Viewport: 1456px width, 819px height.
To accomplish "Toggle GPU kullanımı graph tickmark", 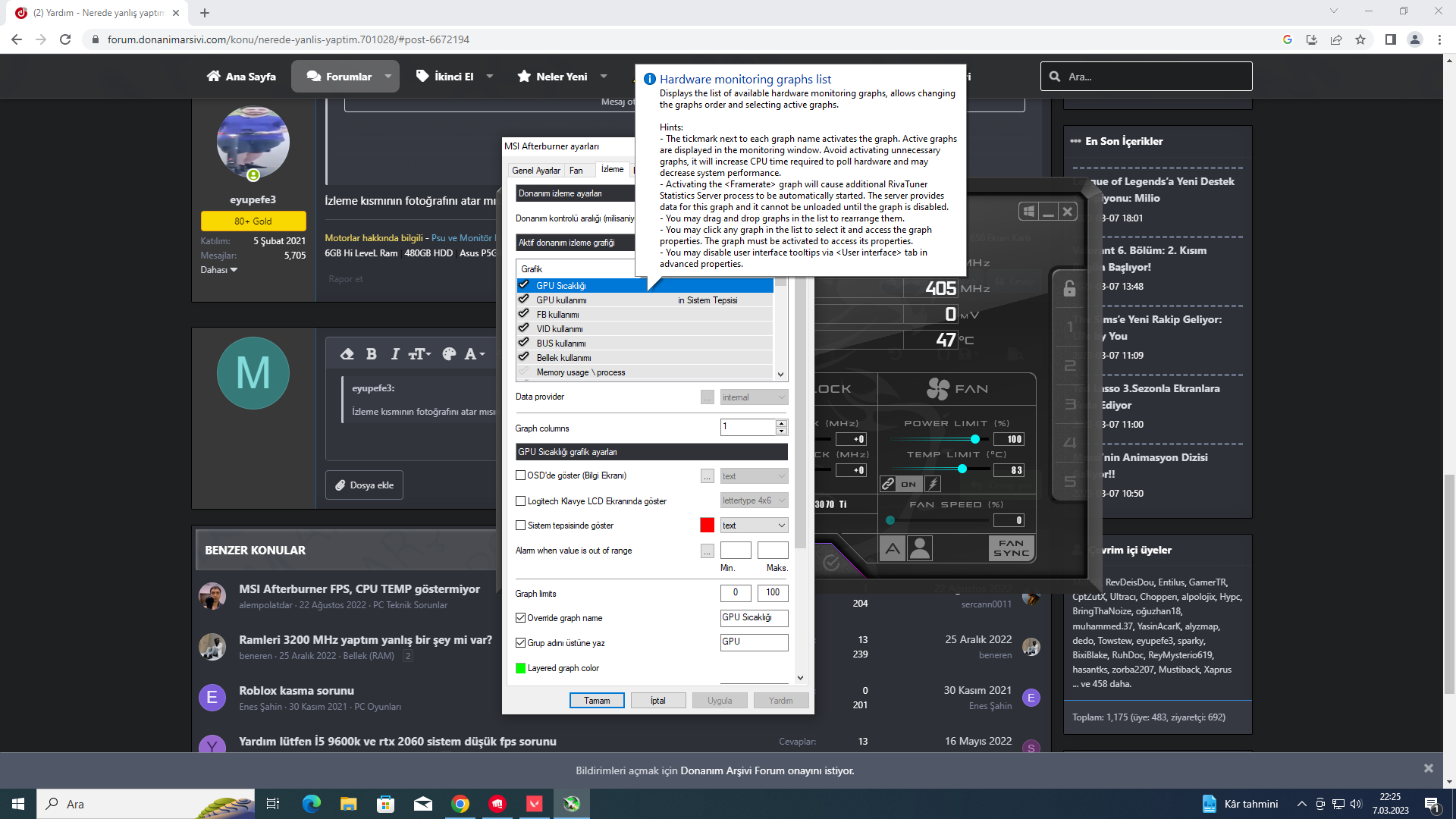I will [x=523, y=300].
